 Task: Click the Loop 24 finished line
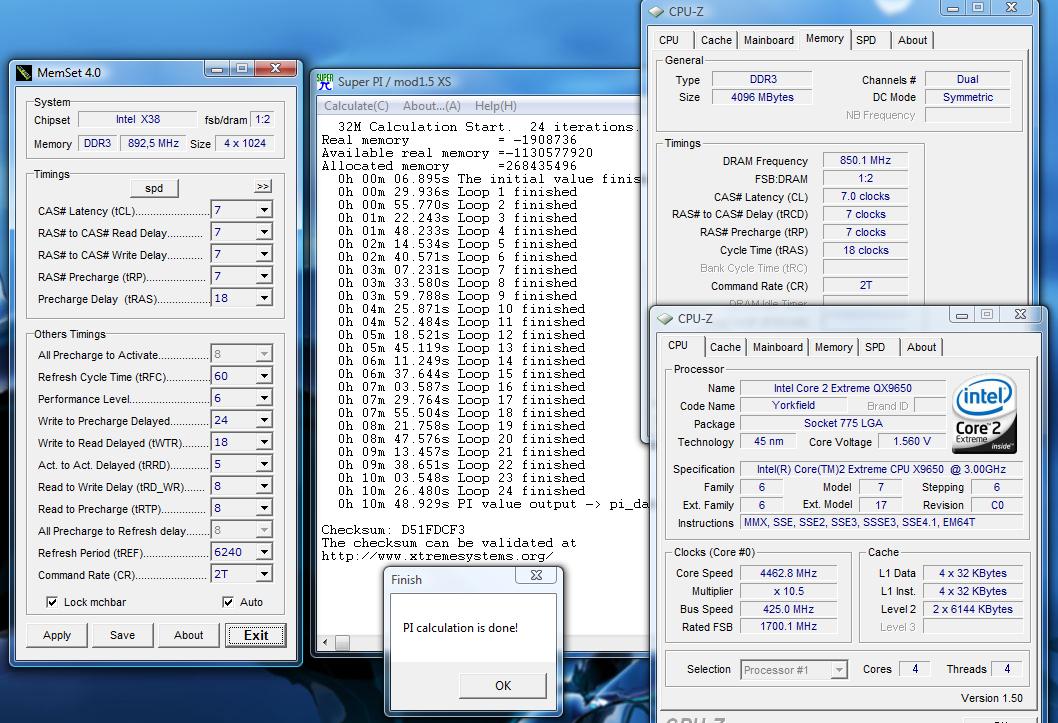coord(462,491)
